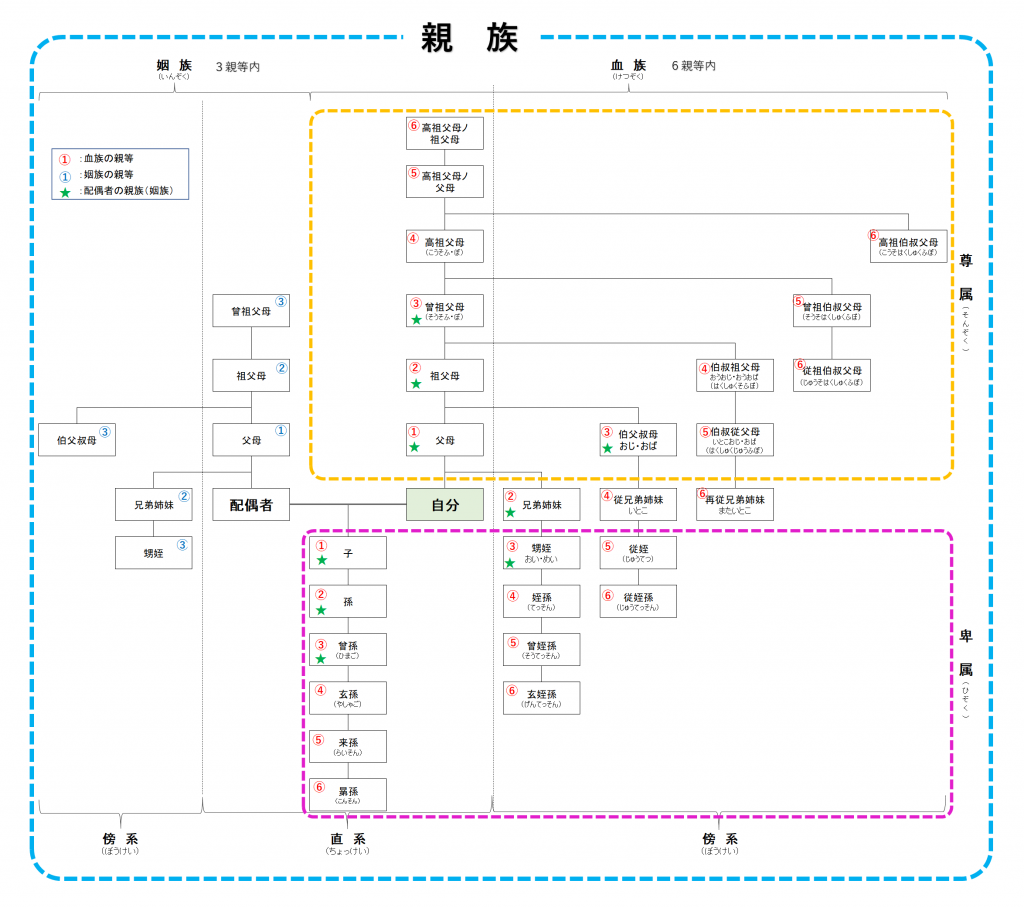Click the 直系 label at the bottom
Viewport: 1024px width, 908px height.
coord(347,839)
